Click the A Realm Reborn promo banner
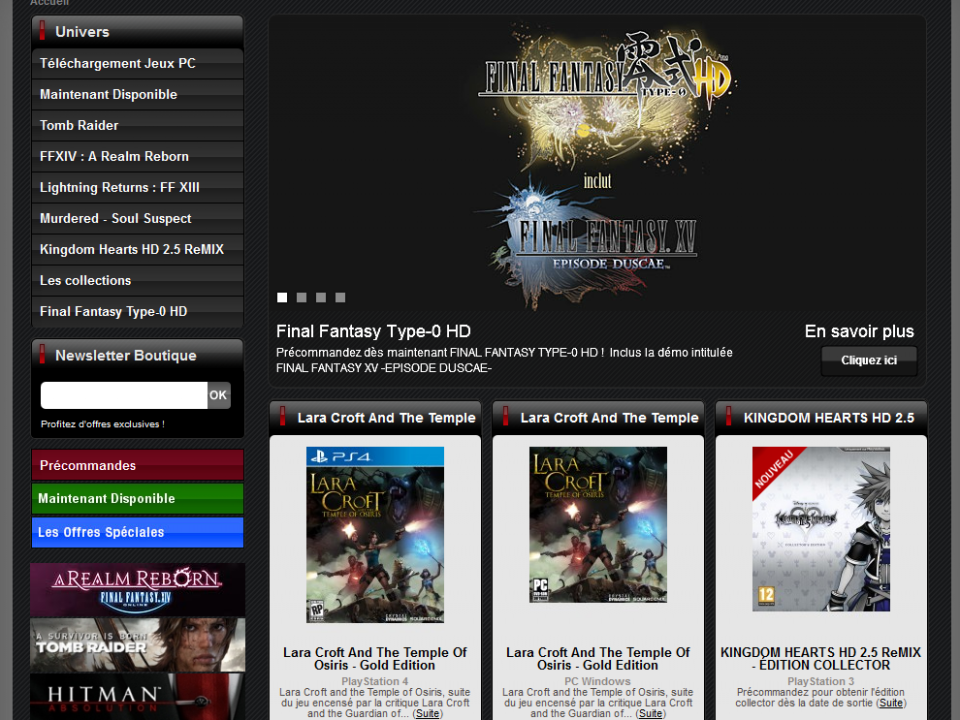 click(x=137, y=590)
